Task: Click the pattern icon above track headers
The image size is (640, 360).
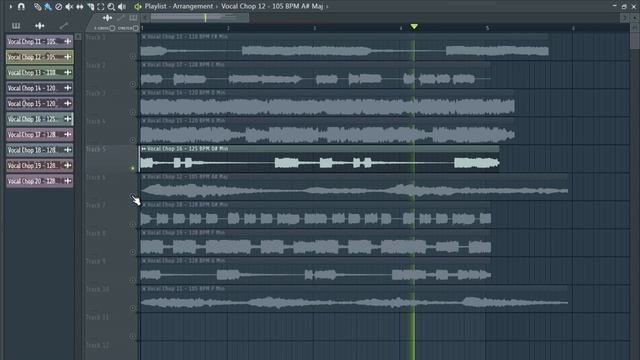Action: click(x=133, y=18)
